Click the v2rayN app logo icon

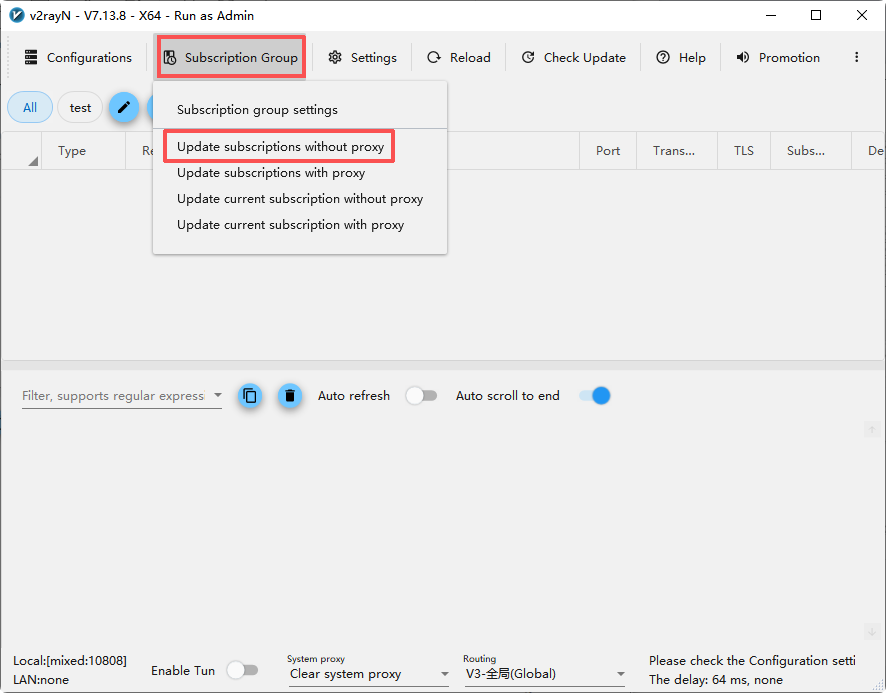17,15
